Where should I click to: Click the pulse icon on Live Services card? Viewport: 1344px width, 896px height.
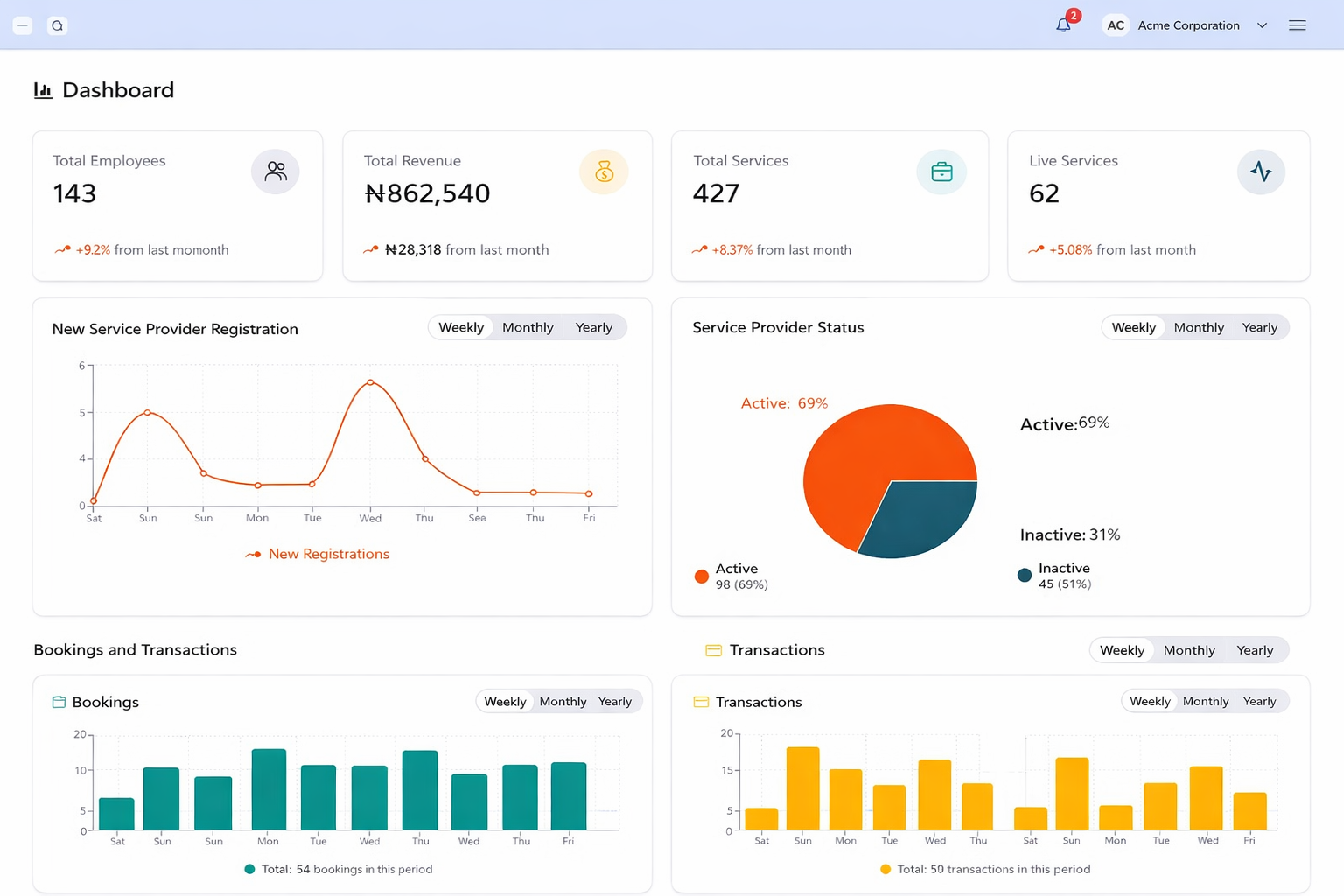click(1261, 171)
